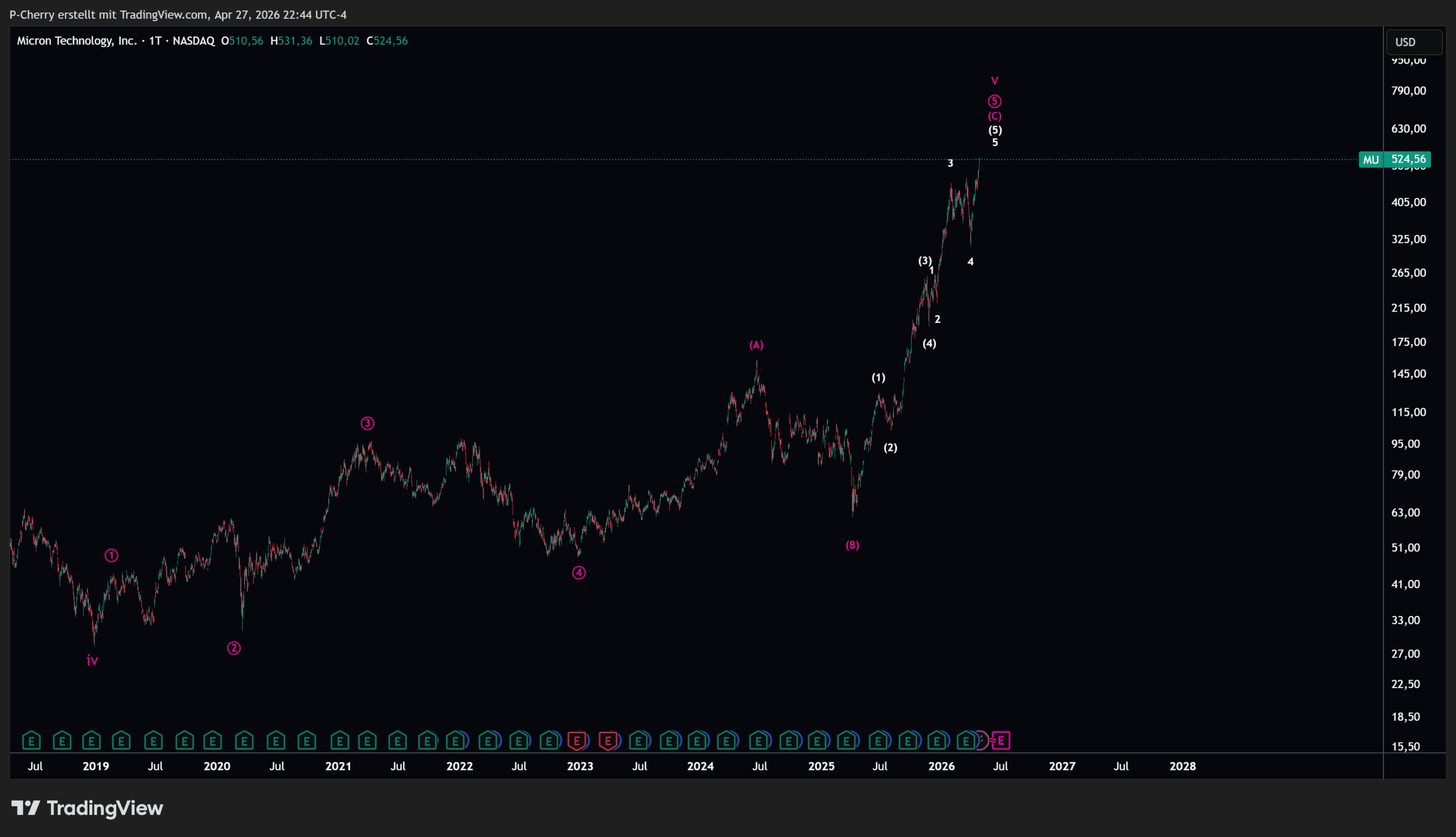Click the pink V label at the chart top
Screen dimensions: 1456x837
point(994,81)
